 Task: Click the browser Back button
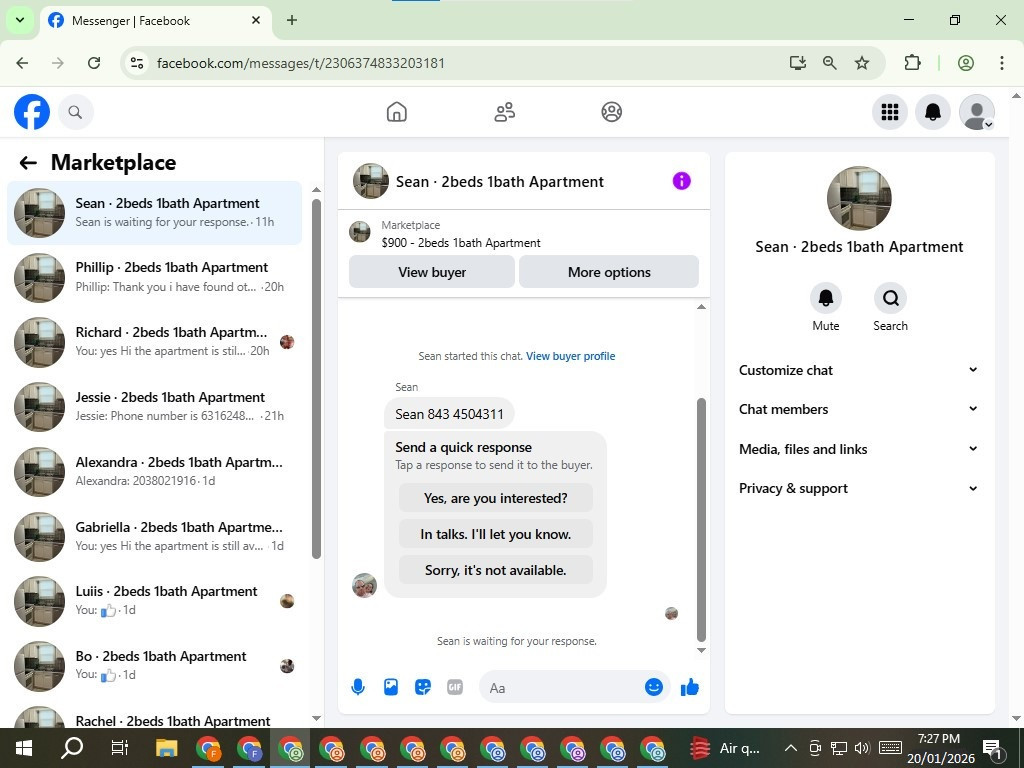click(x=22, y=63)
